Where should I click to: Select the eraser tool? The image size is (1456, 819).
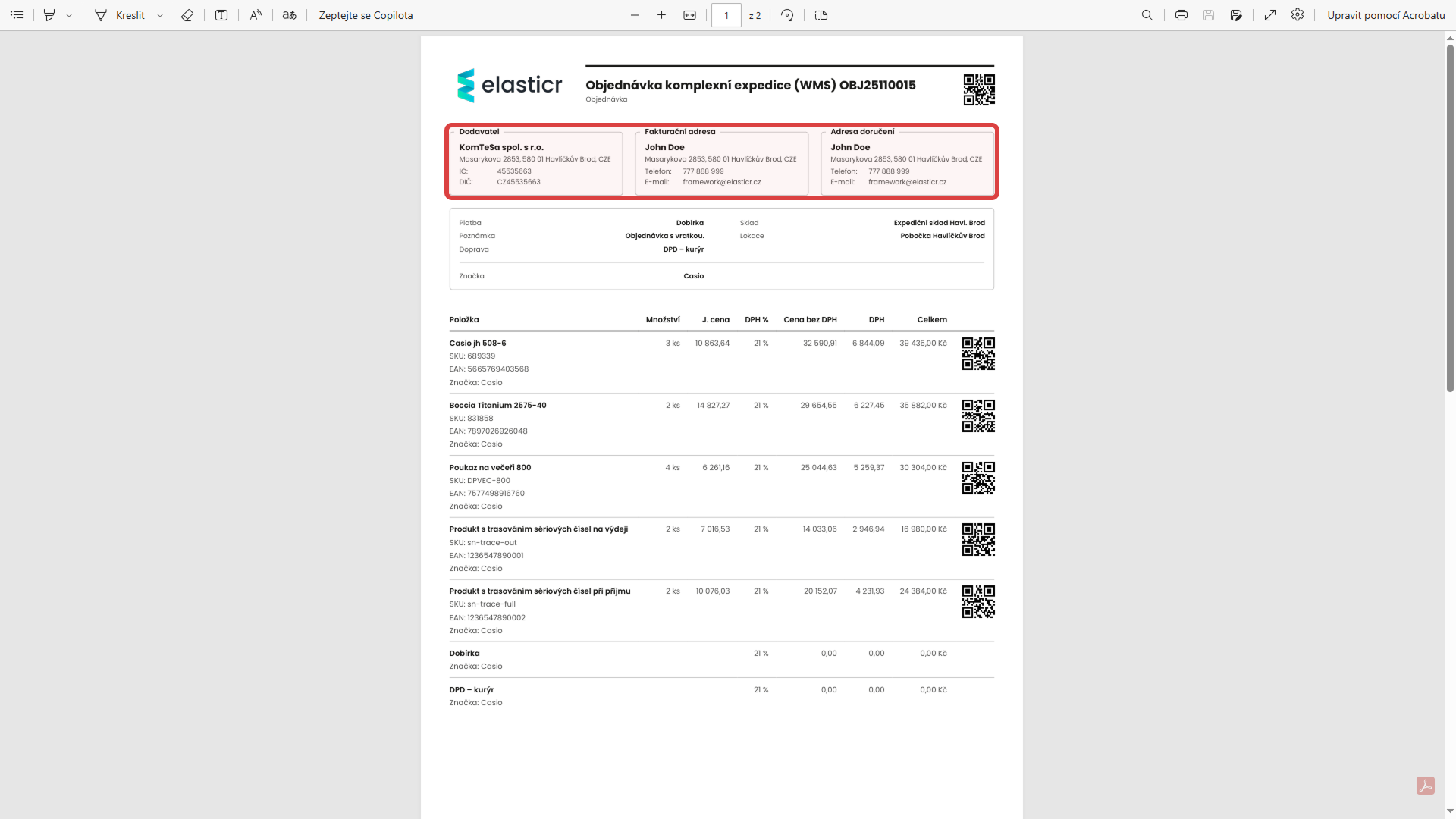click(187, 15)
